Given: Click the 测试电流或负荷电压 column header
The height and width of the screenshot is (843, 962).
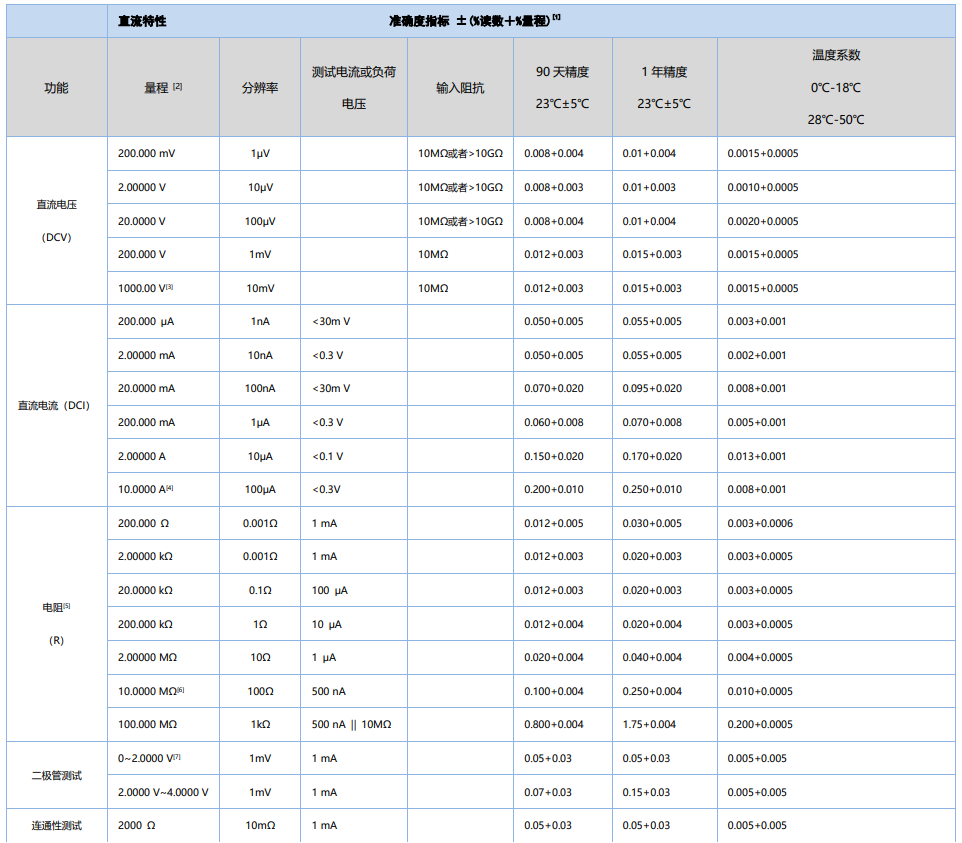Looking at the screenshot, I should tap(353, 88).
